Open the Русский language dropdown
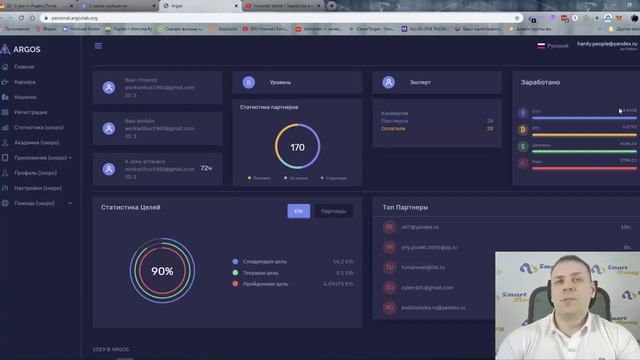The width and height of the screenshot is (640, 360). (x=553, y=46)
